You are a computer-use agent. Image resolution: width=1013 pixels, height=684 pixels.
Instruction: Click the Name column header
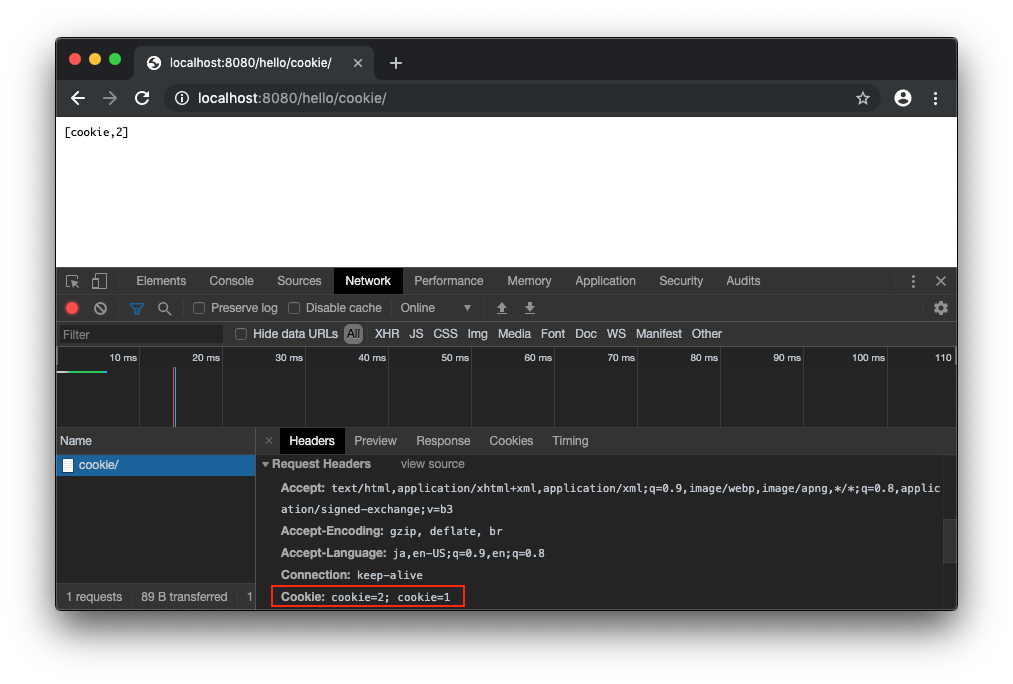[156, 440]
